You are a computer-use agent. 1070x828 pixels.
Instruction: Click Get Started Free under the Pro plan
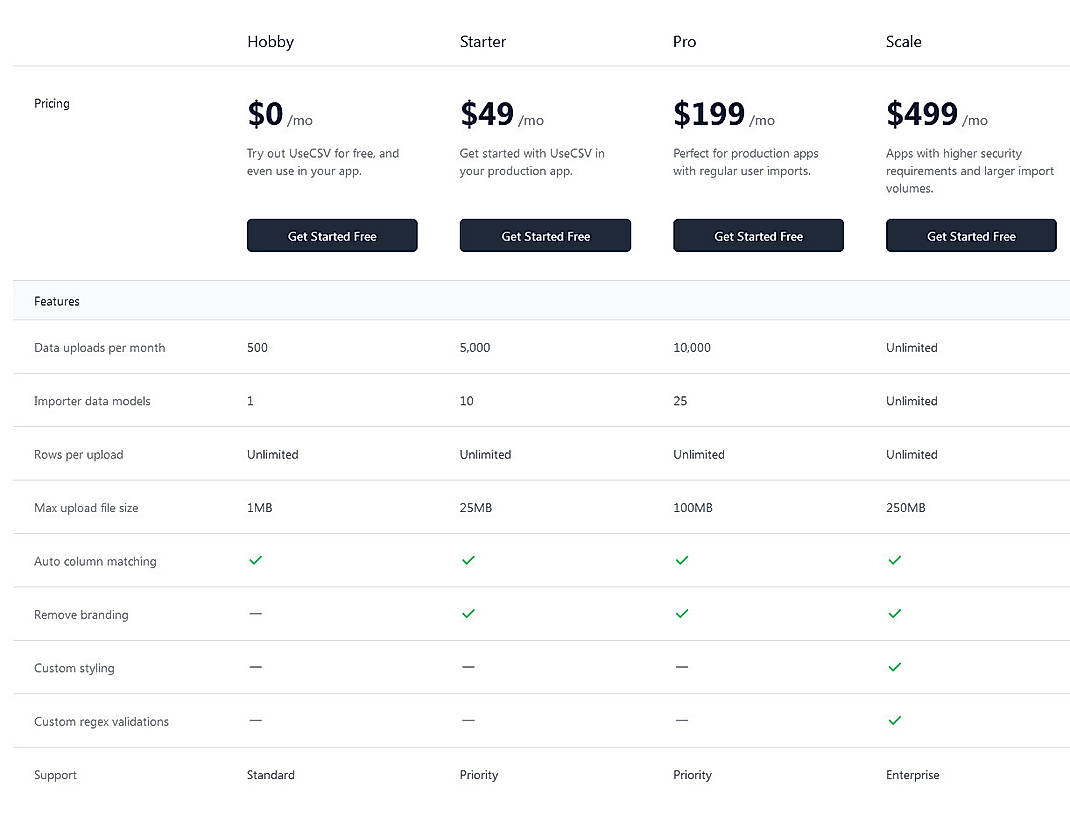coord(758,235)
